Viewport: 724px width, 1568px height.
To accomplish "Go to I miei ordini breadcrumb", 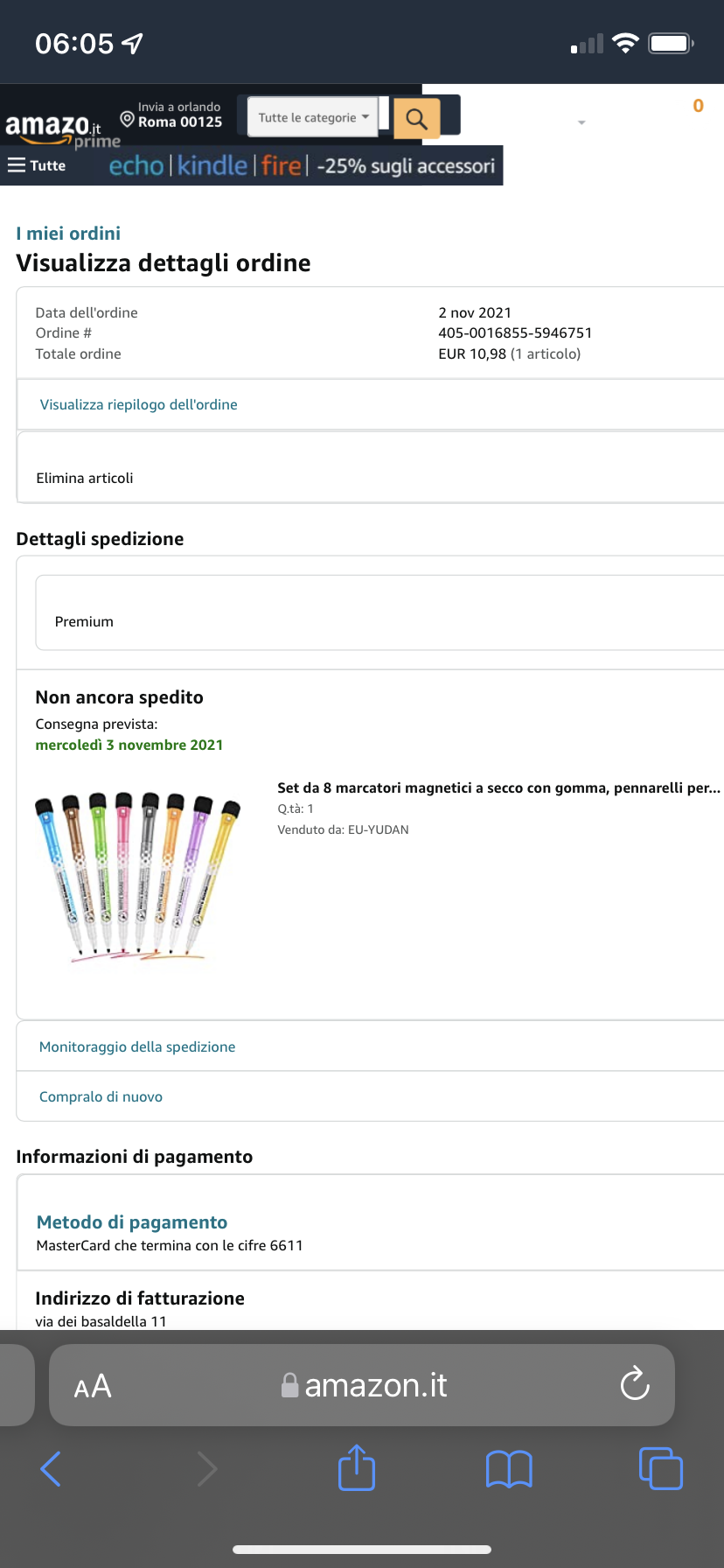I will click(68, 234).
